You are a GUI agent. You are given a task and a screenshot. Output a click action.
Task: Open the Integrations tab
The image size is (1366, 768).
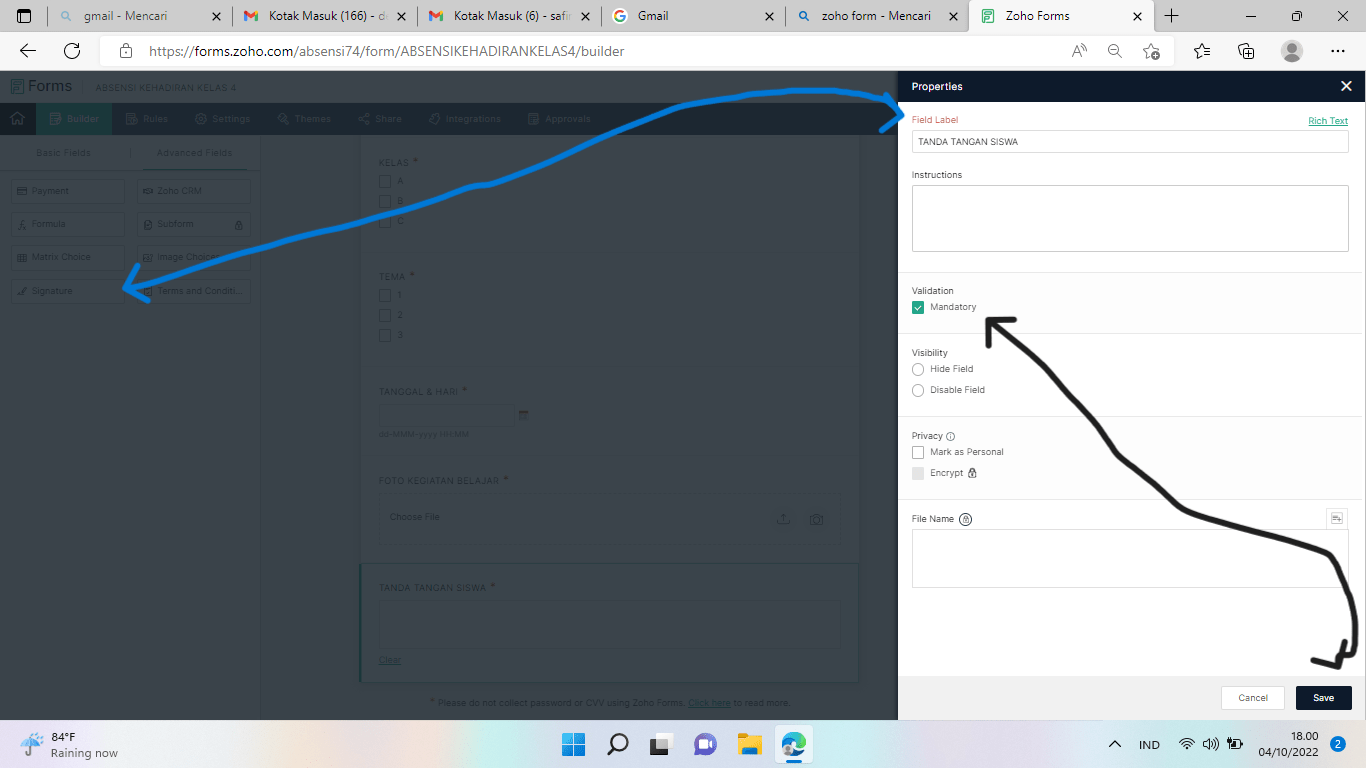click(465, 119)
